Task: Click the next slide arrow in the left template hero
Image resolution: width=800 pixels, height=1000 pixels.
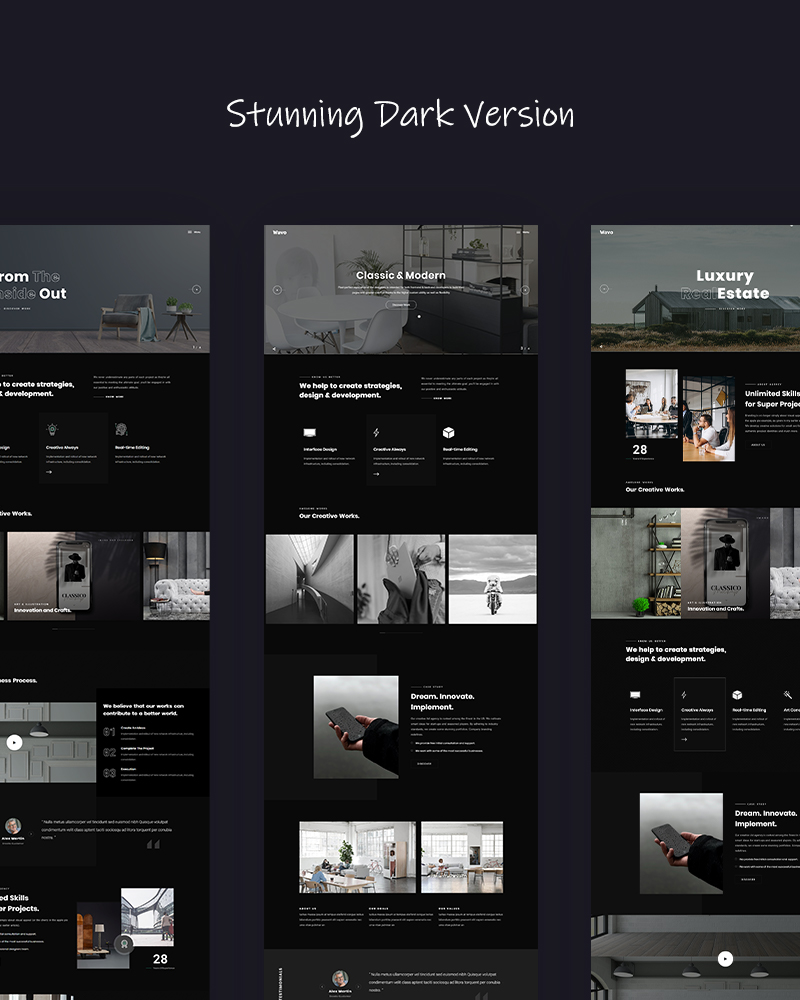Action: (196, 289)
